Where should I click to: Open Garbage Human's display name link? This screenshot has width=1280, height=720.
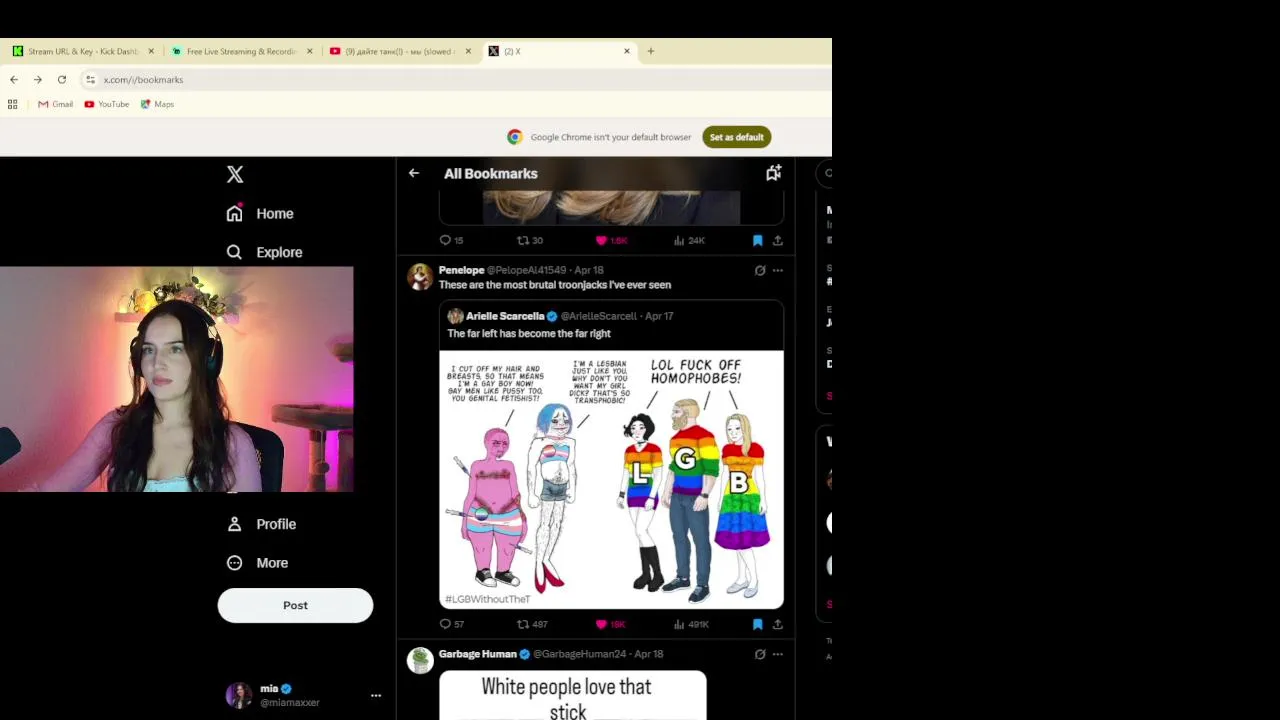coord(477,654)
